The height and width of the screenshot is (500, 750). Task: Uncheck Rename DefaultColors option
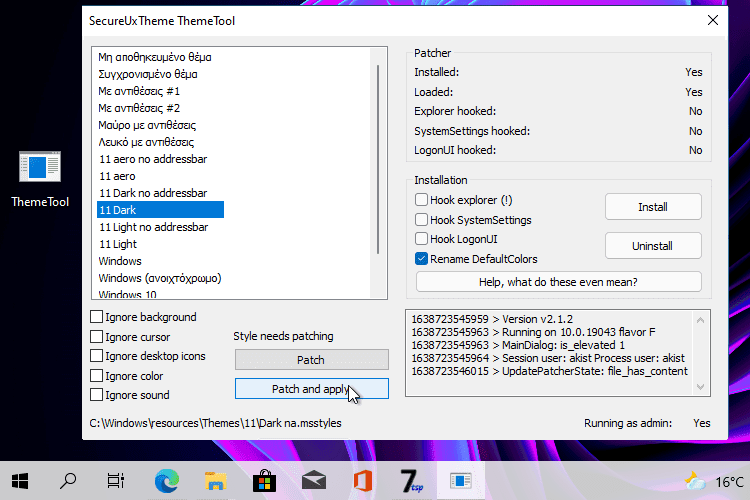coord(421,259)
